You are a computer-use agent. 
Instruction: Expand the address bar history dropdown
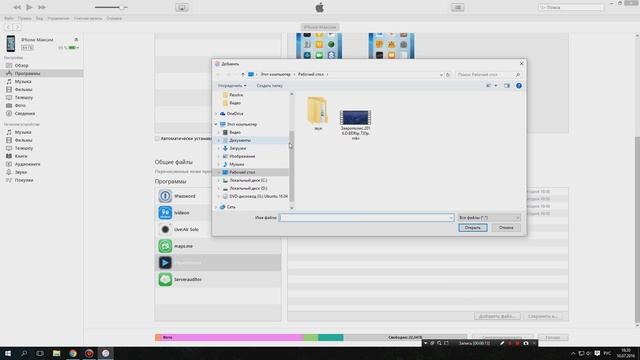[441, 75]
